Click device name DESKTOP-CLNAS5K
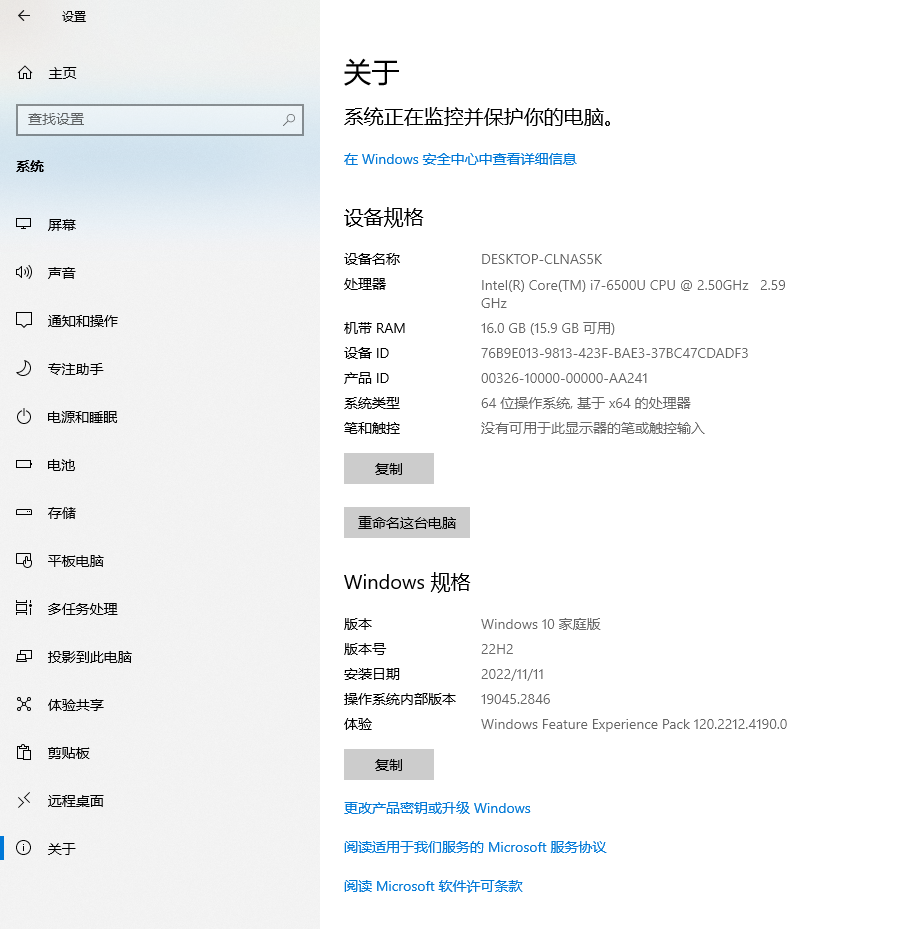This screenshot has height=929, width=920. (x=541, y=260)
